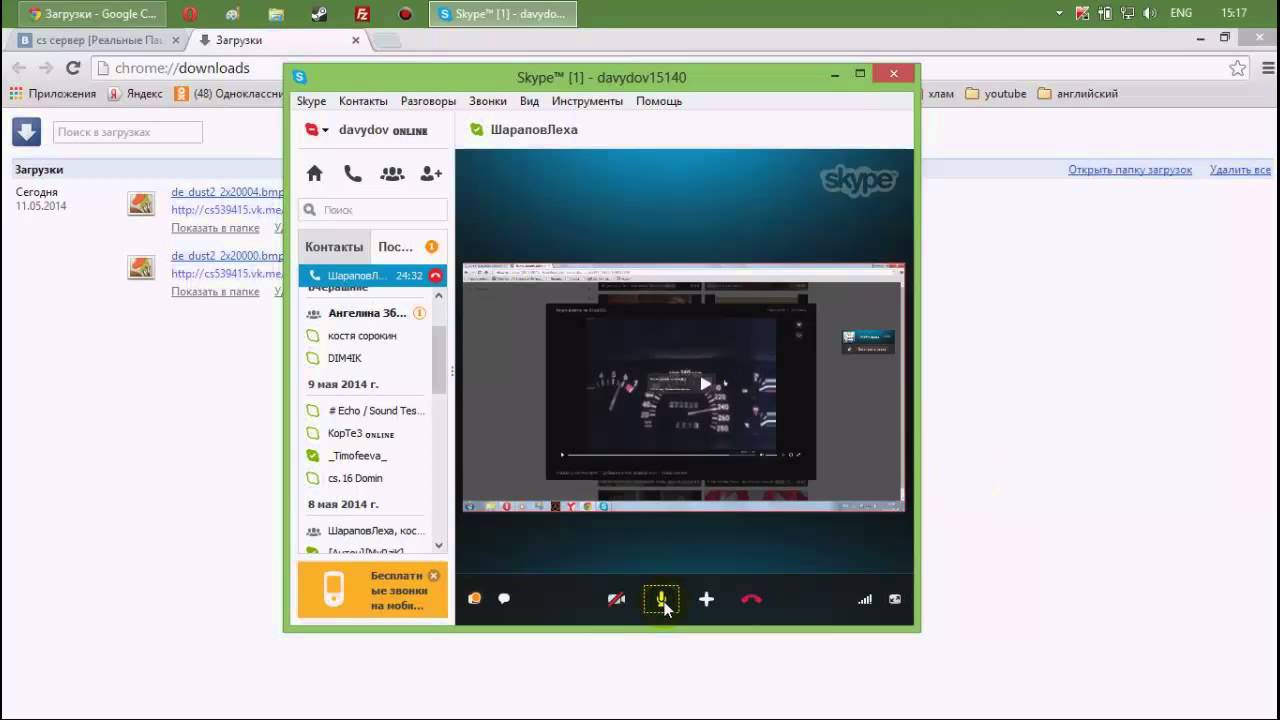The height and width of the screenshot is (720, 1280).
Task: Click notification badge on Recent tab
Action: [432, 246]
